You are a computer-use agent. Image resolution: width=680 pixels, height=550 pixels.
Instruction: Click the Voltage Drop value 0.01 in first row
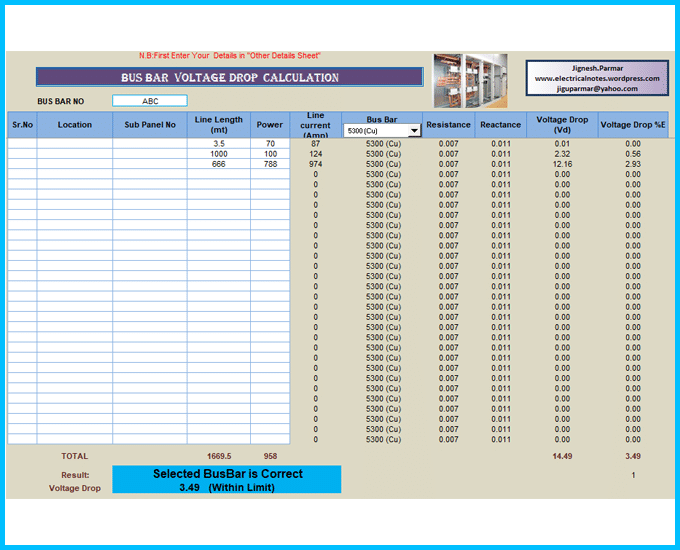562,144
